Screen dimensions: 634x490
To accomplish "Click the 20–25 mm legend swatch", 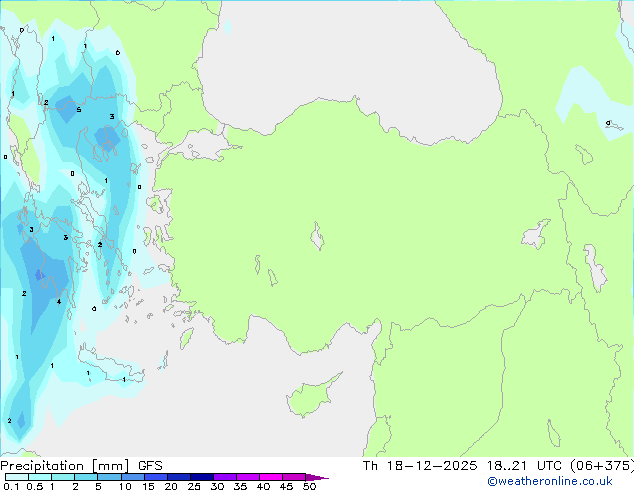I will [x=178, y=477].
